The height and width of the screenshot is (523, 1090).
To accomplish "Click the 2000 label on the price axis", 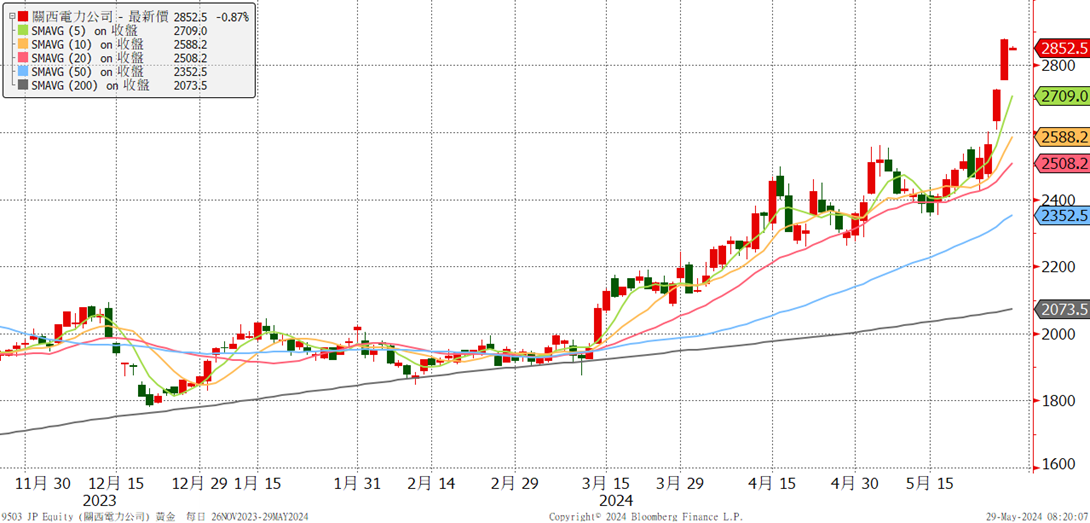I will pyautogui.click(x=1059, y=334).
